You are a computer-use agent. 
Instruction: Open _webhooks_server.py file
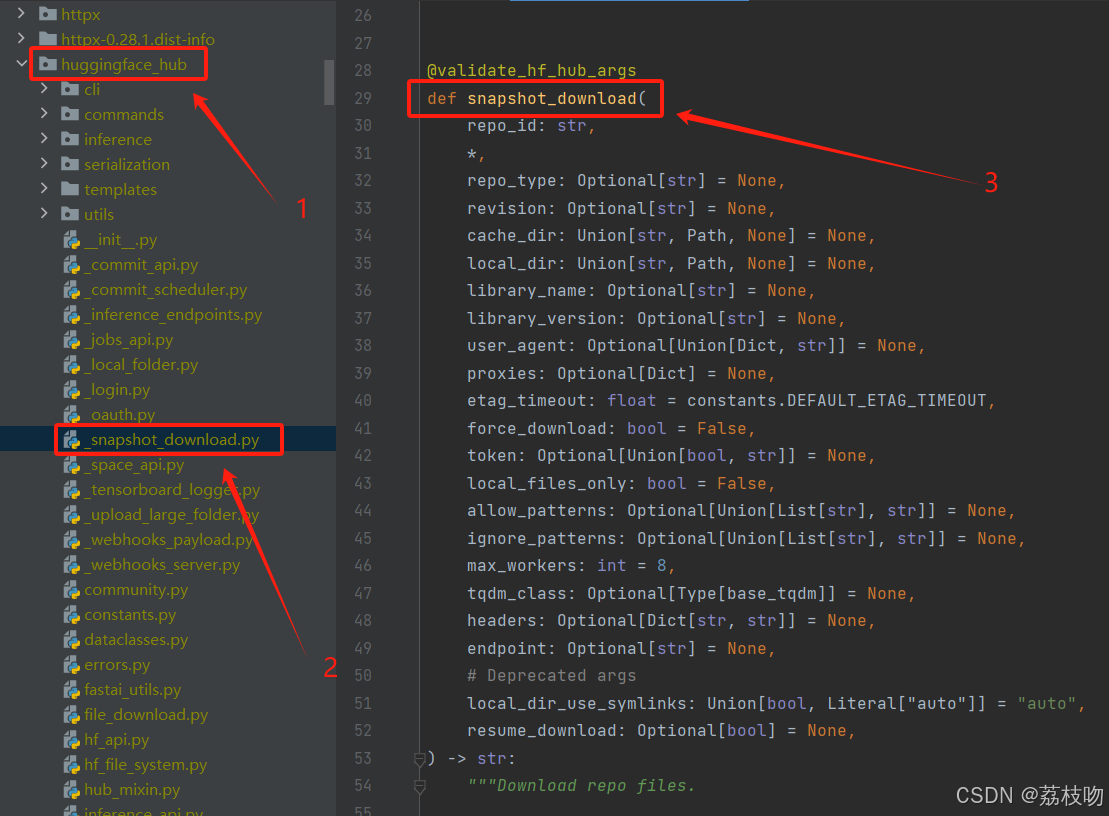tap(162, 565)
